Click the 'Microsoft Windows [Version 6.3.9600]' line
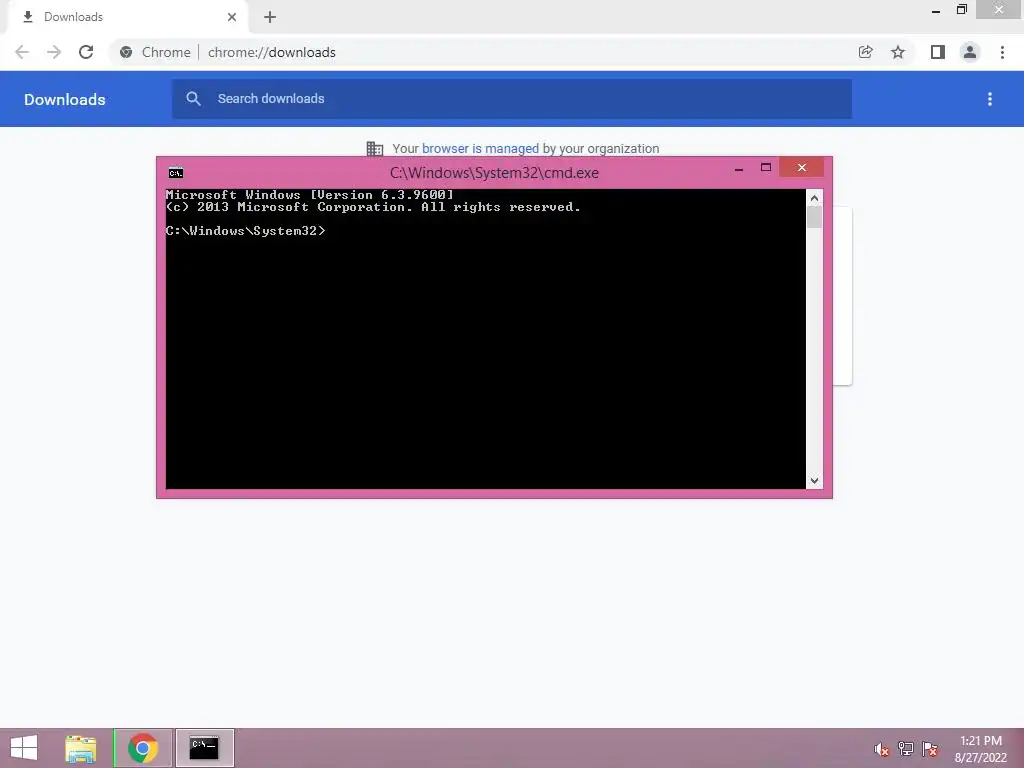 coord(310,195)
